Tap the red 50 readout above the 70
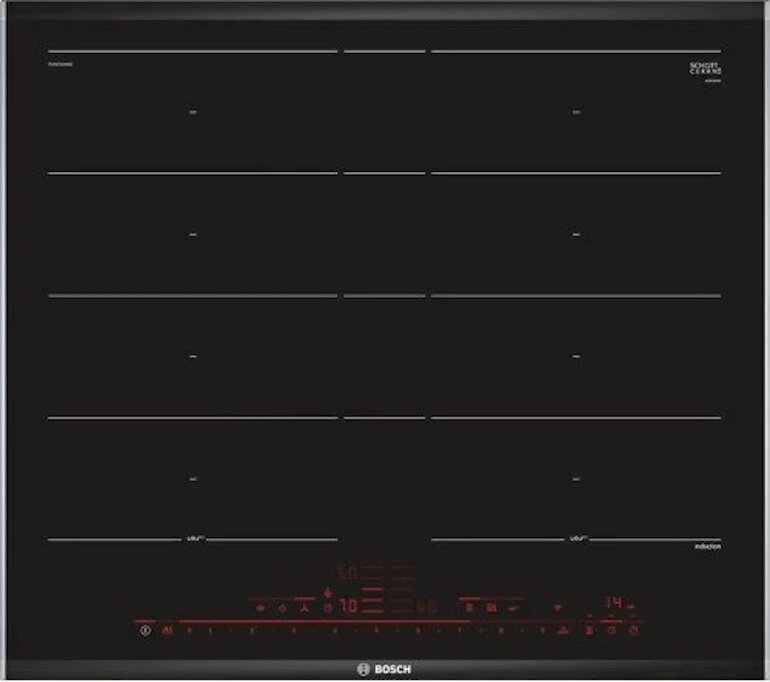The height and width of the screenshot is (682, 770). [346, 574]
